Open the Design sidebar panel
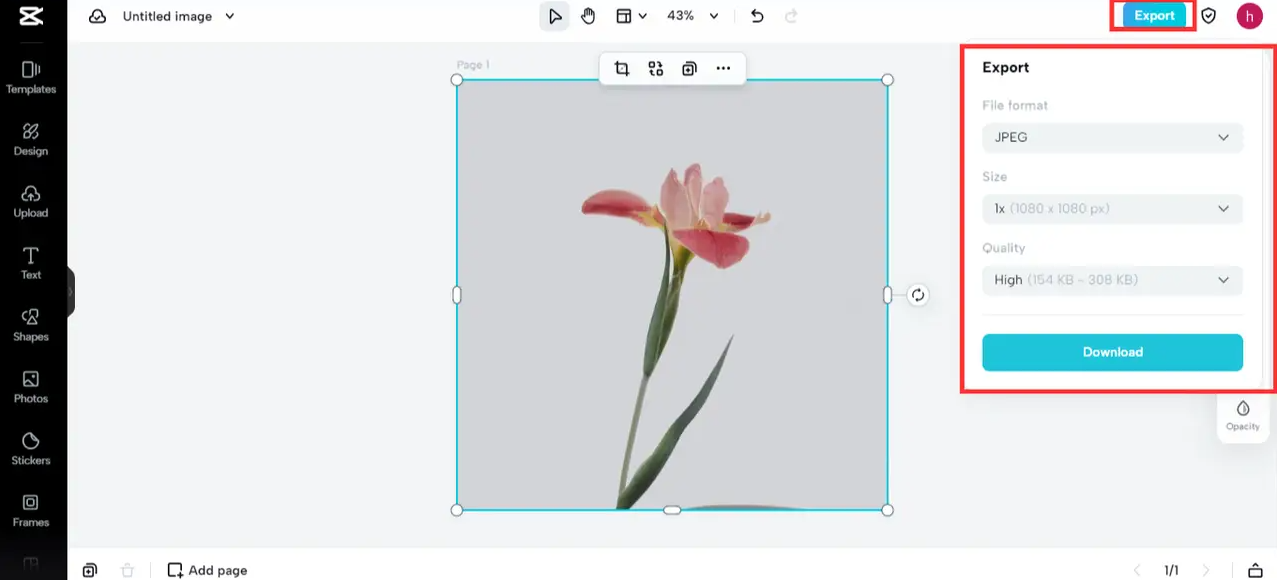This screenshot has height=580, width=1277. (x=31, y=139)
